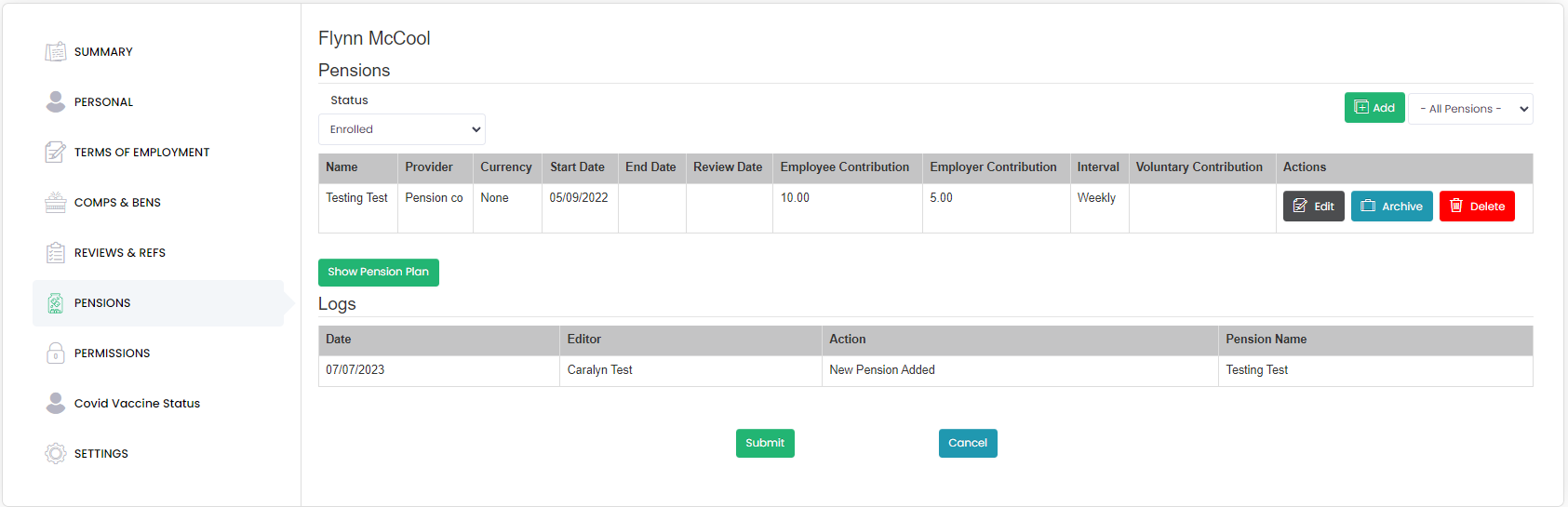1568x507 pixels.
Task: Expand the All Pensions filter dropdown
Action: click(1470, 109)
